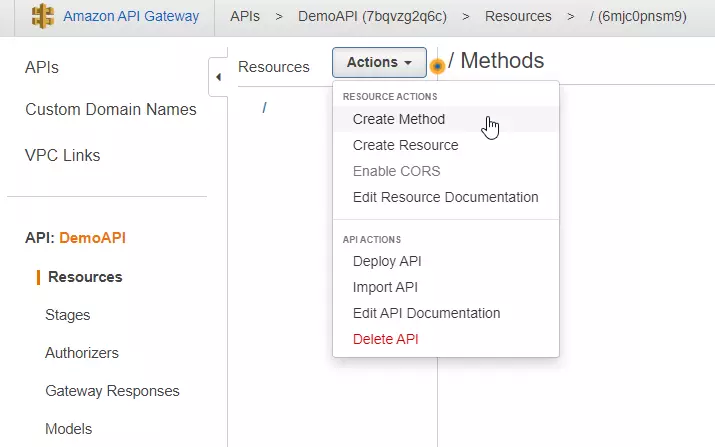Open Custom Domain Names in the sidebar
The image size is (715, 447).
coord(111,109)
